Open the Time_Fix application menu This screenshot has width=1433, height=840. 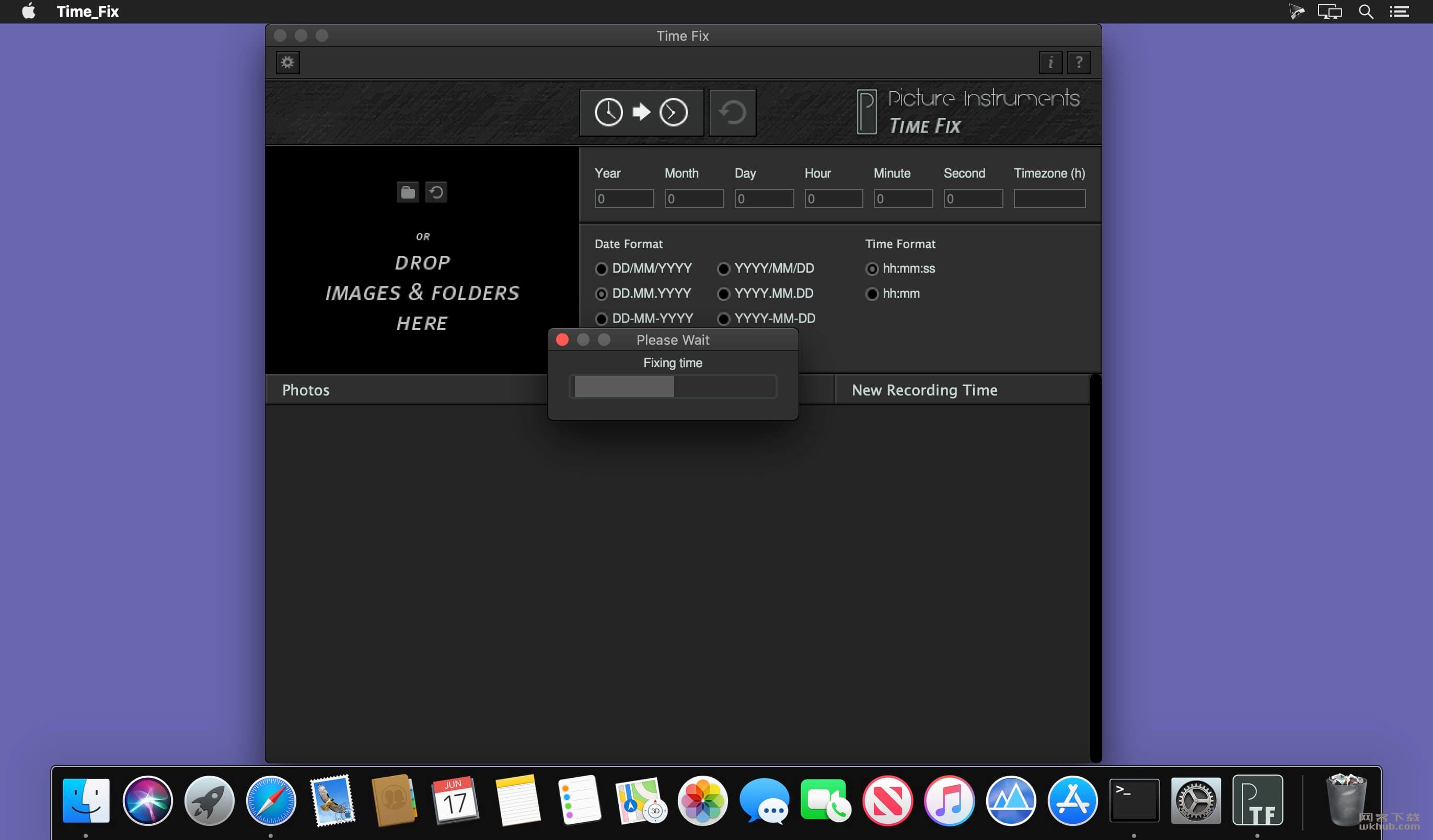[x=88, y=11]
